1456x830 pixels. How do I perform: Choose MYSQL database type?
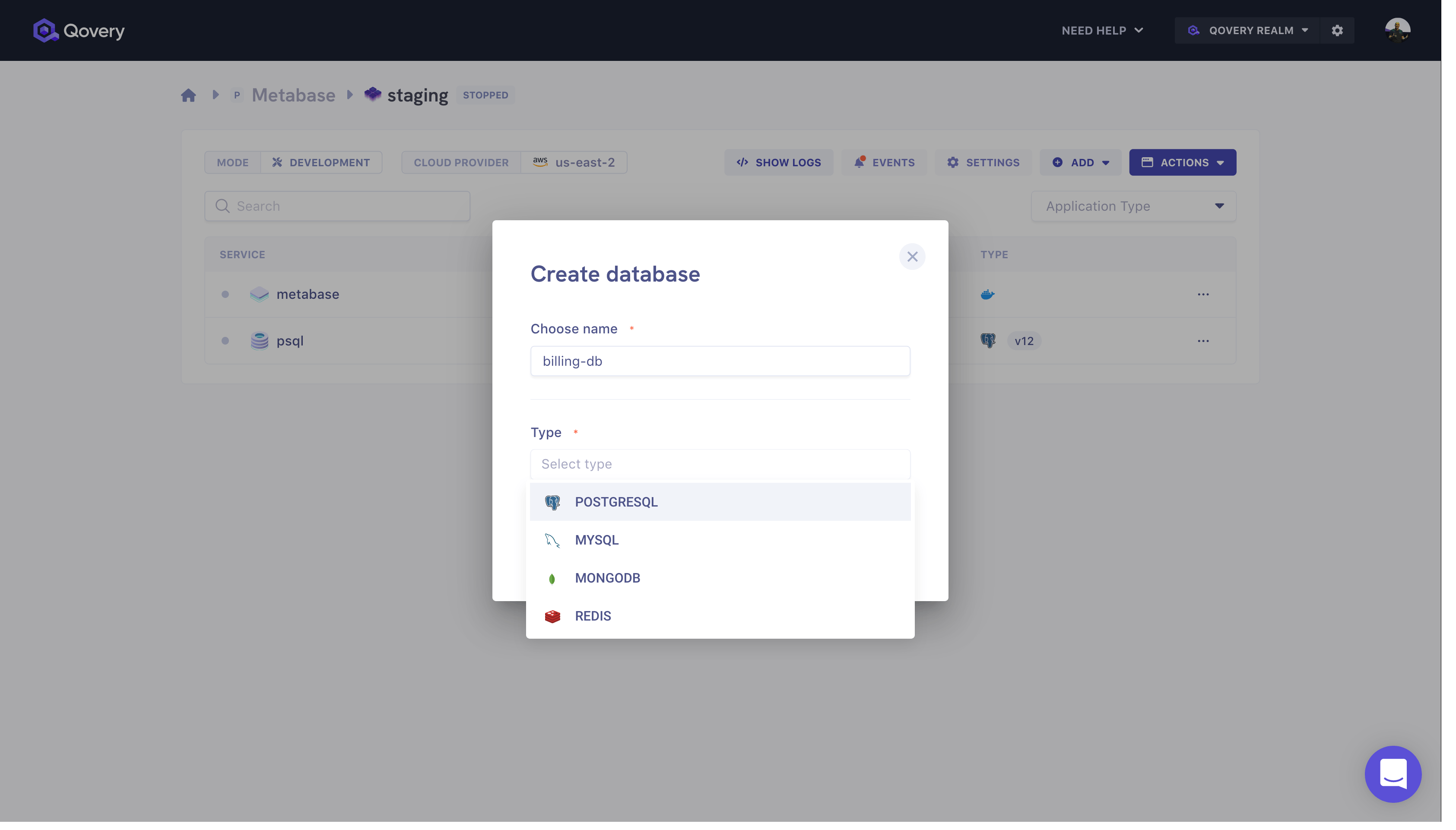pos(720,540)
